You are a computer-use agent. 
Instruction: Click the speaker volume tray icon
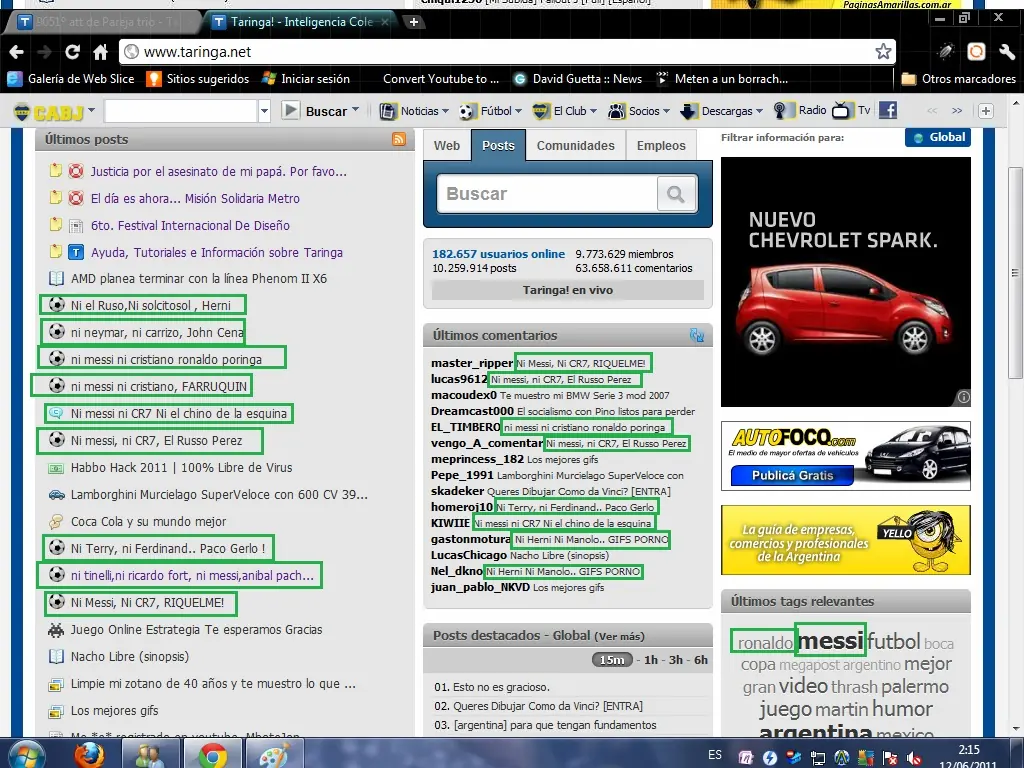914,758
